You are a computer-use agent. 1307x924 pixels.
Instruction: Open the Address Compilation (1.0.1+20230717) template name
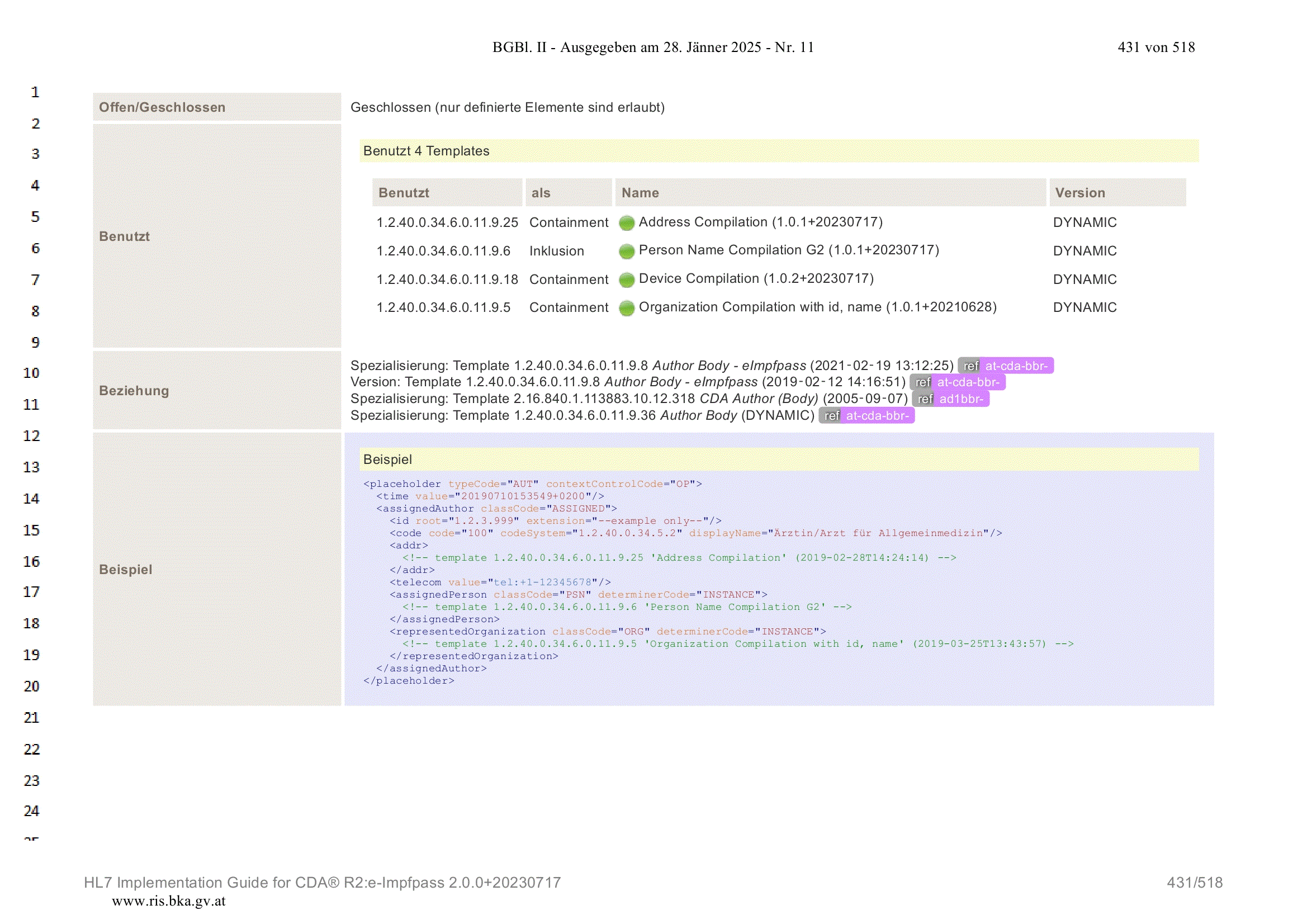[760, 222]
